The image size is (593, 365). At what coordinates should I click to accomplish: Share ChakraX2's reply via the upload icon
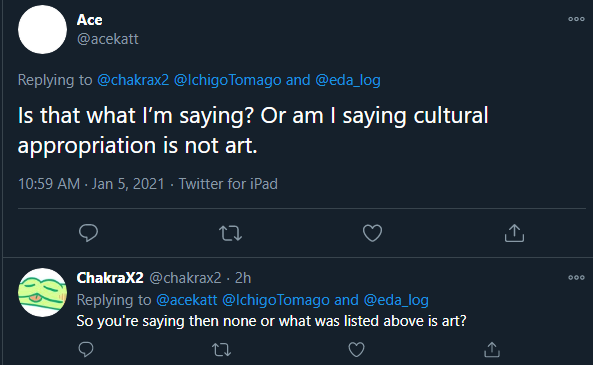click(x=492, y=349)
